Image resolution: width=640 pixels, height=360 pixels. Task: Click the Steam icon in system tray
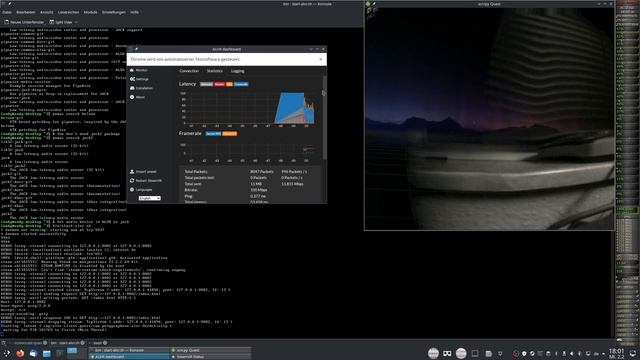click(532, 353)
